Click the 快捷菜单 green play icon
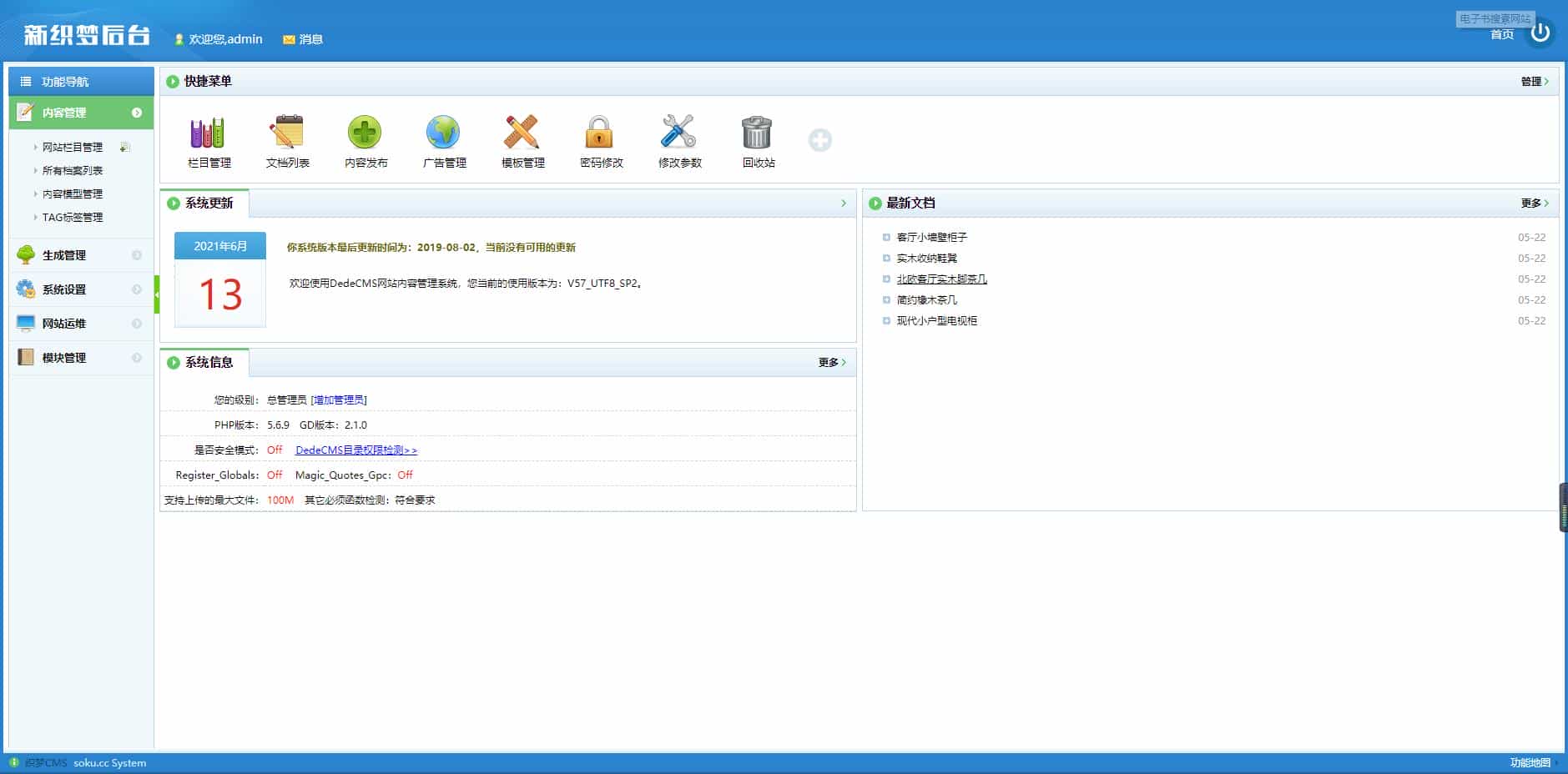The image size is (1568, 774). (173, 82)
